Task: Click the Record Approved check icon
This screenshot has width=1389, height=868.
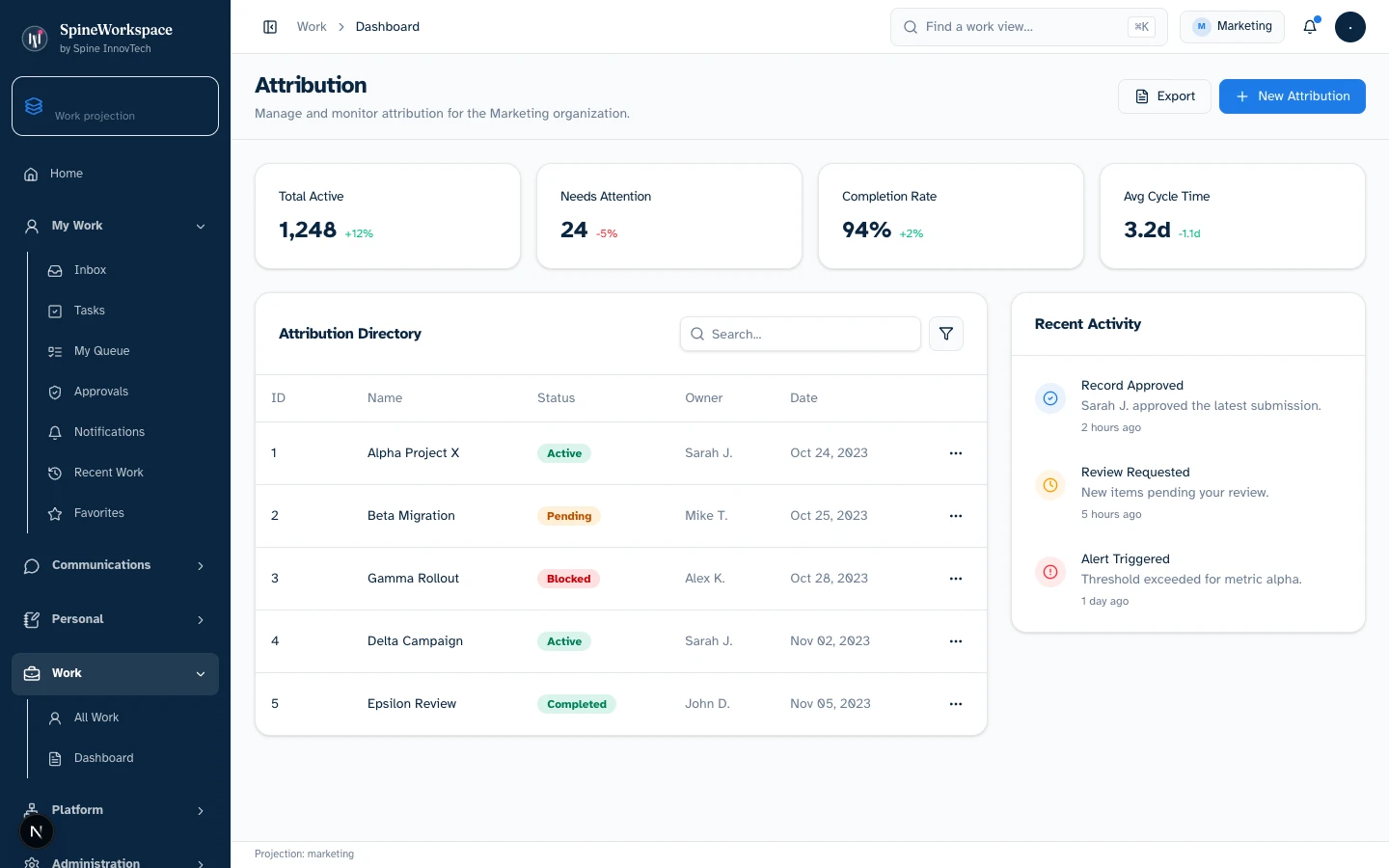Action: (x=1050, y=398)
